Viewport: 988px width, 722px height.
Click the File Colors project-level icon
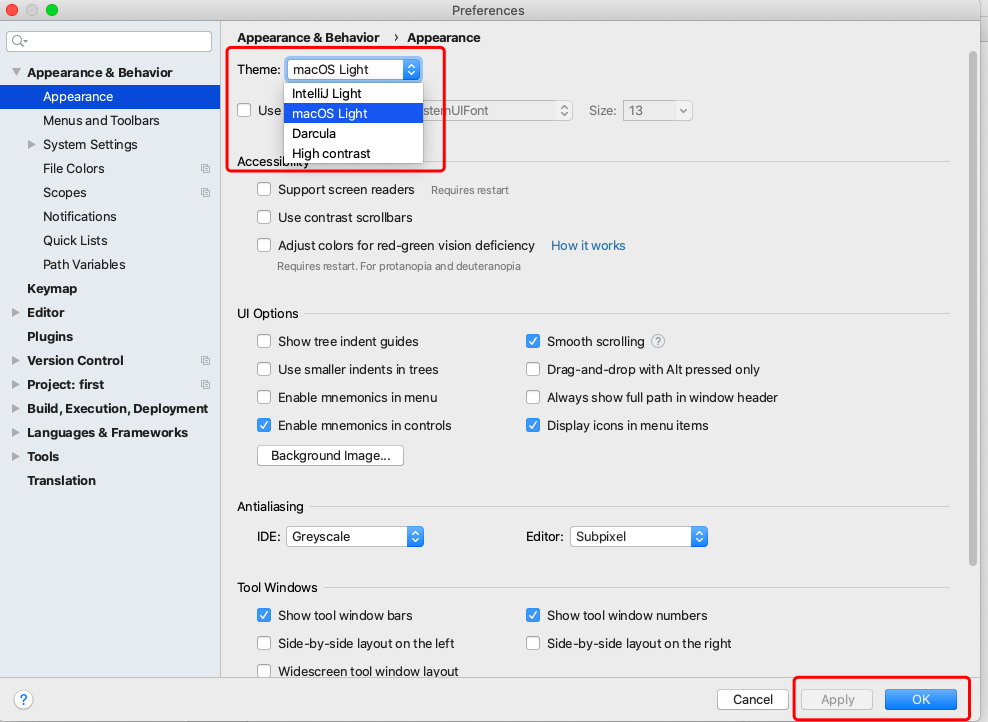tap(205, 168)
